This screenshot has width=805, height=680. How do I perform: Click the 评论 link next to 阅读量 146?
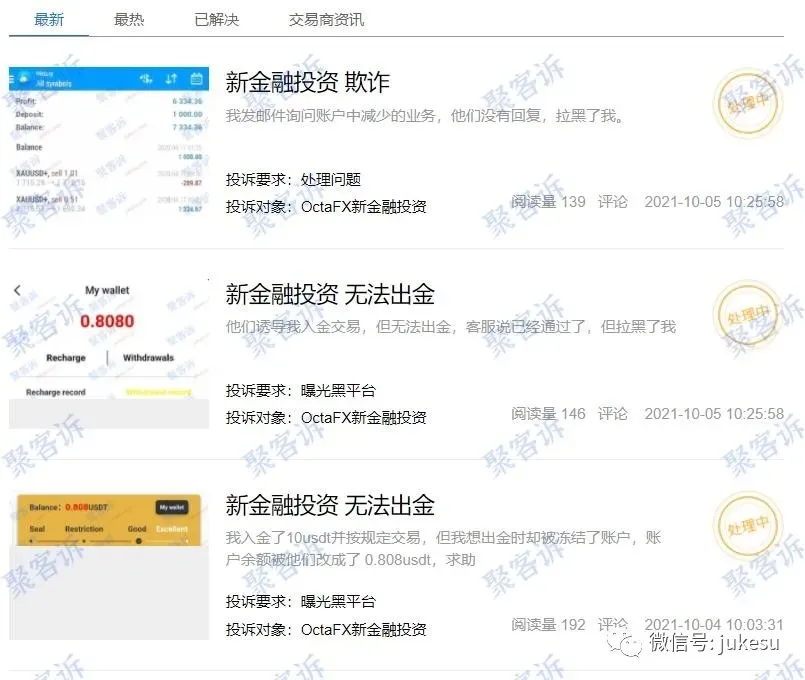[612, 414]
